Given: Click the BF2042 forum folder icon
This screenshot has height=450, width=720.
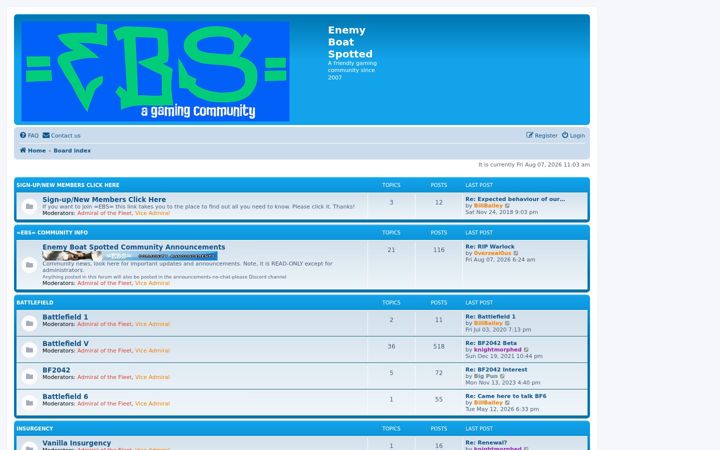Looking at the screenshot, I should [x=29, y=377].
